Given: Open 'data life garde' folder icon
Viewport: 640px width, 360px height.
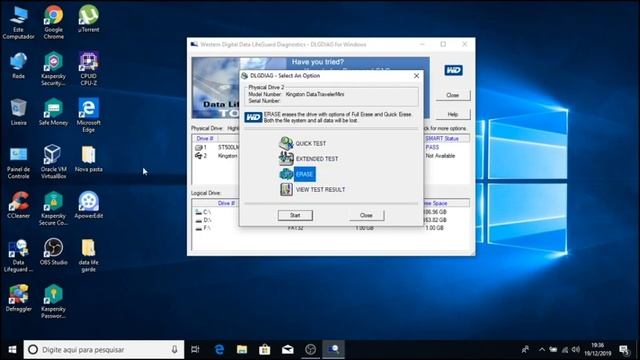Looking at the screenshot, I should (89, 255).
